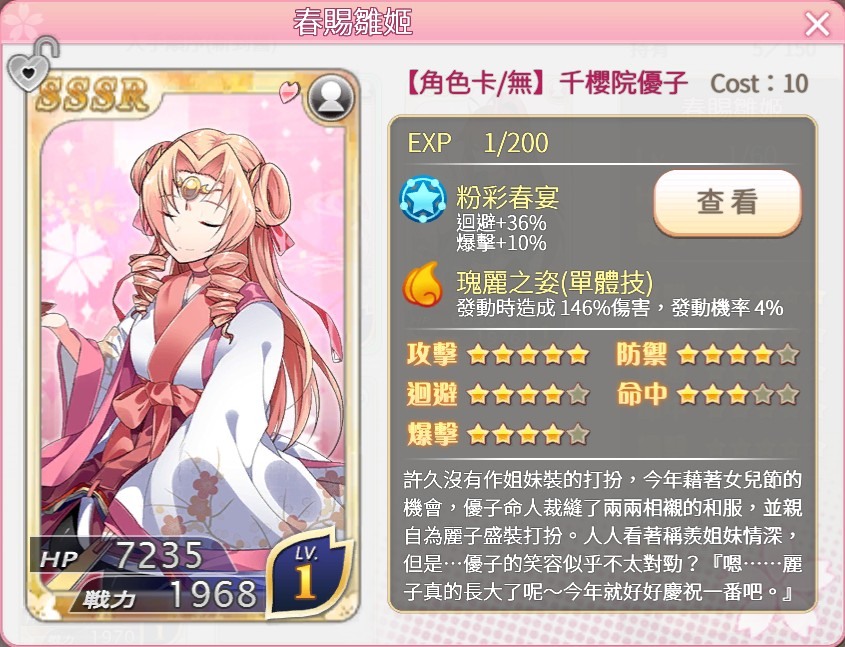The width and height of the screenshot is (845, 647).
Task: Close the 春賜雛姬 dialog with X
Action: click(817, 24)
